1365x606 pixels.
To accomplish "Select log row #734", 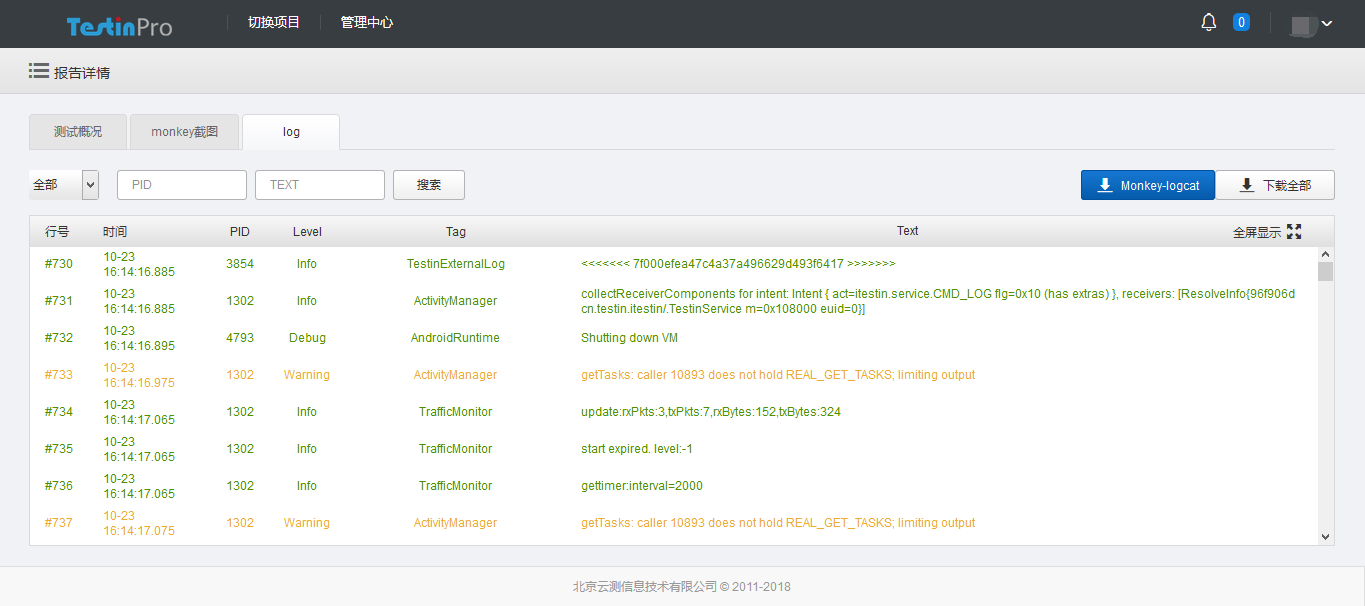I will tap(674, 412).
